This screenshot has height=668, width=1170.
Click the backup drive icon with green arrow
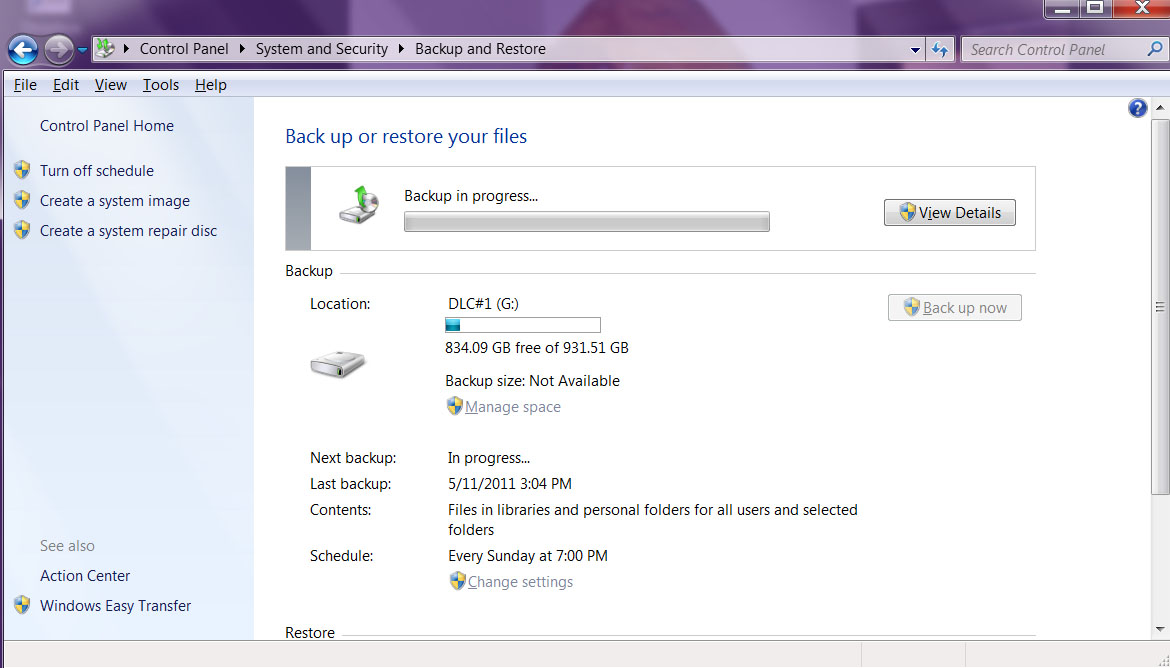359,203
